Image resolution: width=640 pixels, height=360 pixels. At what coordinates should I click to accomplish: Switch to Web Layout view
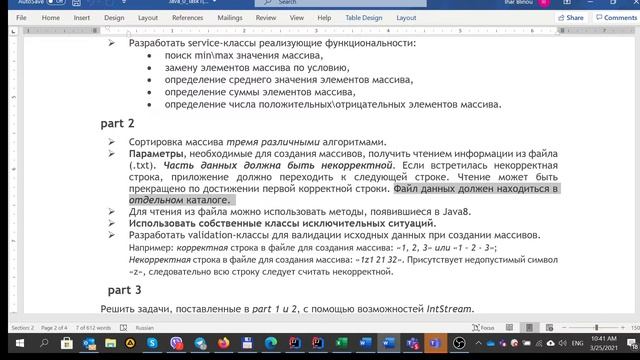[549, 327]
